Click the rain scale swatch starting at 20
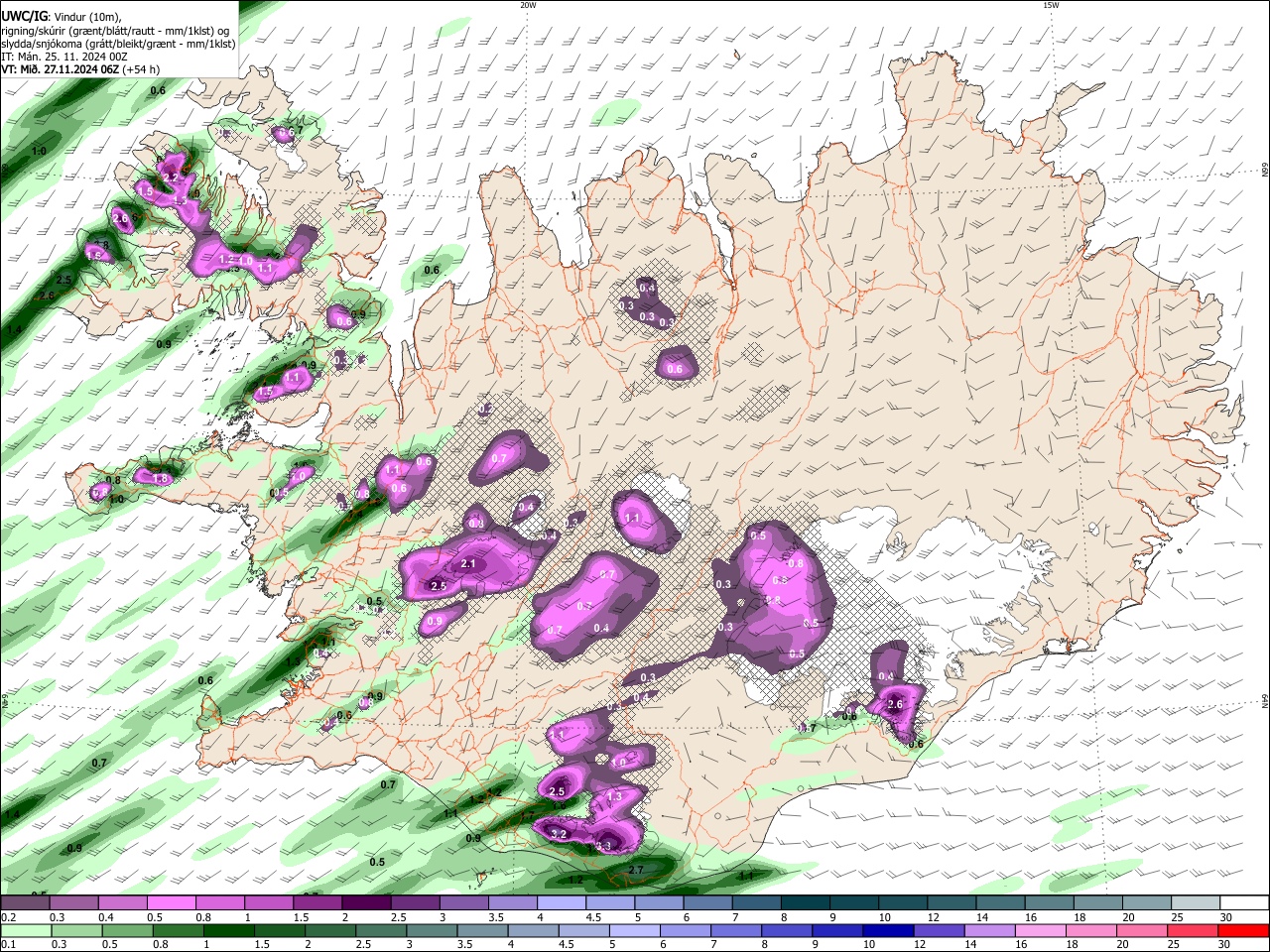 (x=1143, y=930)
